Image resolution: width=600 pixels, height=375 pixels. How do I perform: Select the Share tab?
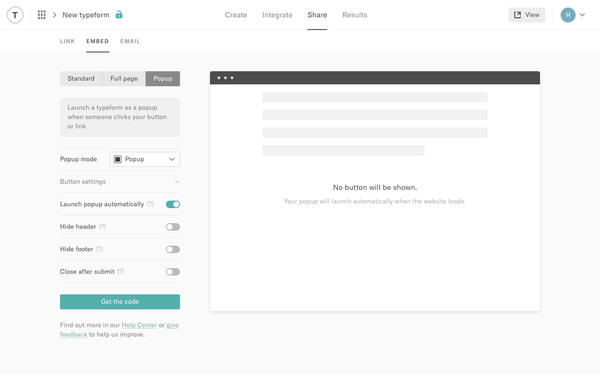click(x=317, y=15)
